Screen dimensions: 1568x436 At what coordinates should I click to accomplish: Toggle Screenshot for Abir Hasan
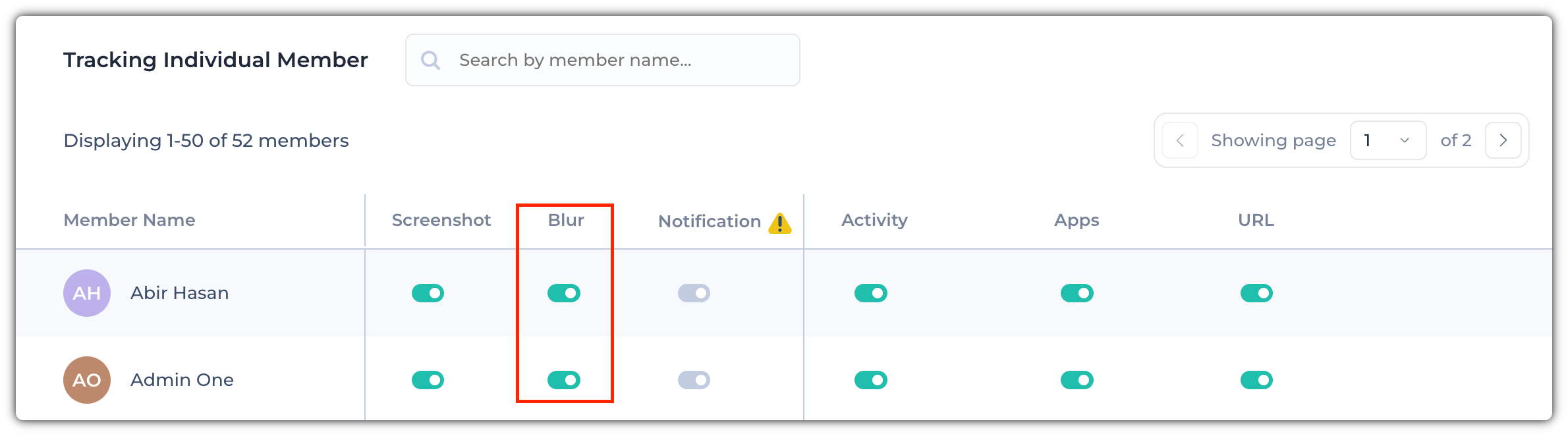tap(428, 293)
